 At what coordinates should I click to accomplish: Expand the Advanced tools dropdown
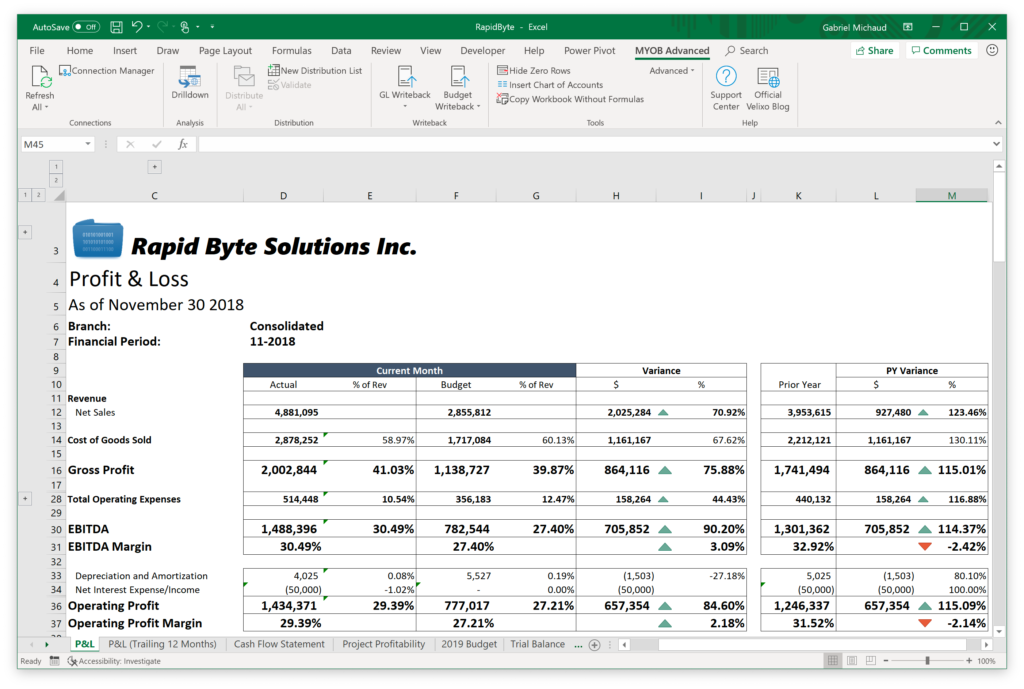[671, 71]
